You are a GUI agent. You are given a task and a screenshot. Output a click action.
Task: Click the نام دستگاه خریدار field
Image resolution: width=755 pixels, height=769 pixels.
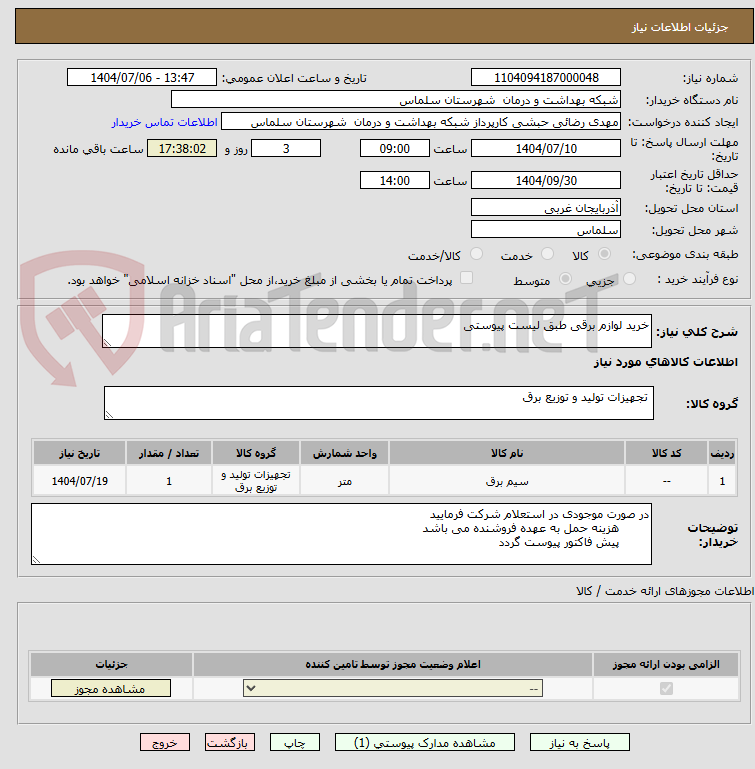395,100
